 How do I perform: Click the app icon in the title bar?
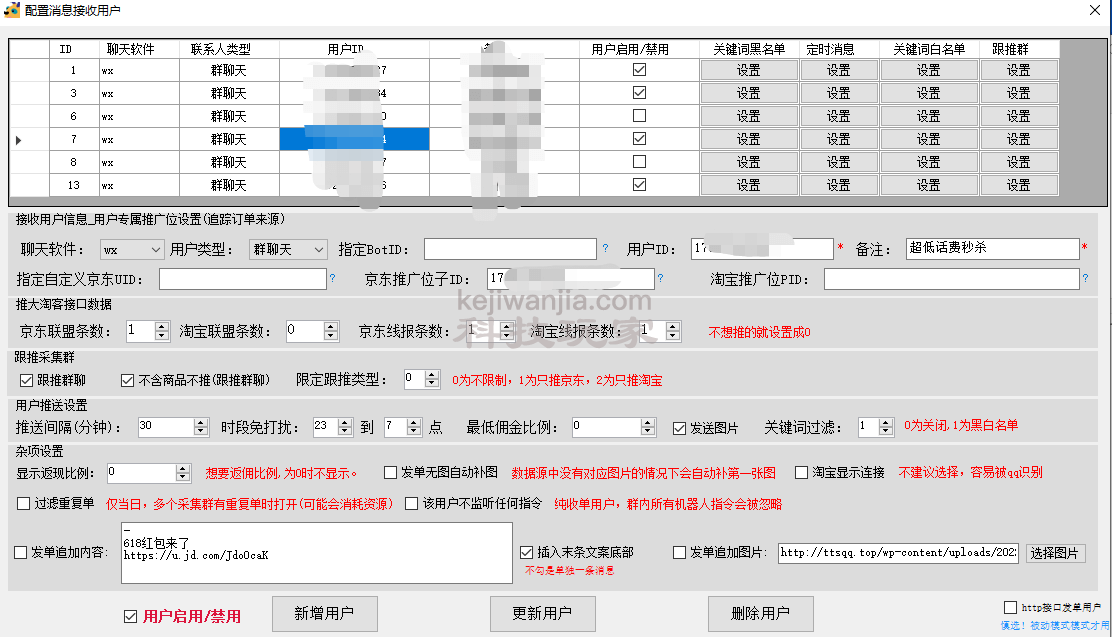click(11, 10)
